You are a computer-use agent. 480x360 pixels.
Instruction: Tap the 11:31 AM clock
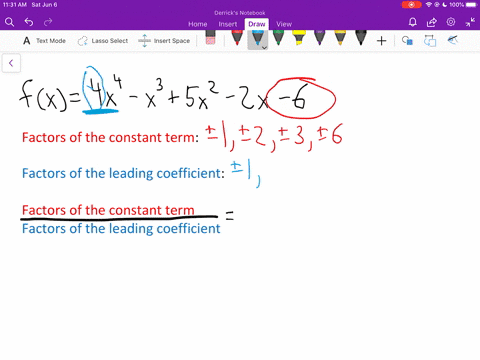point(15,5)
